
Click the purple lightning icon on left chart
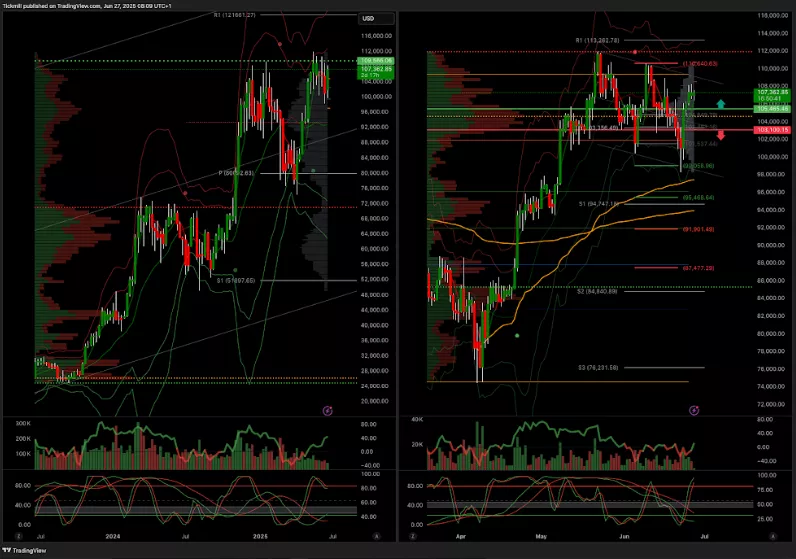[x=327, y=410]
